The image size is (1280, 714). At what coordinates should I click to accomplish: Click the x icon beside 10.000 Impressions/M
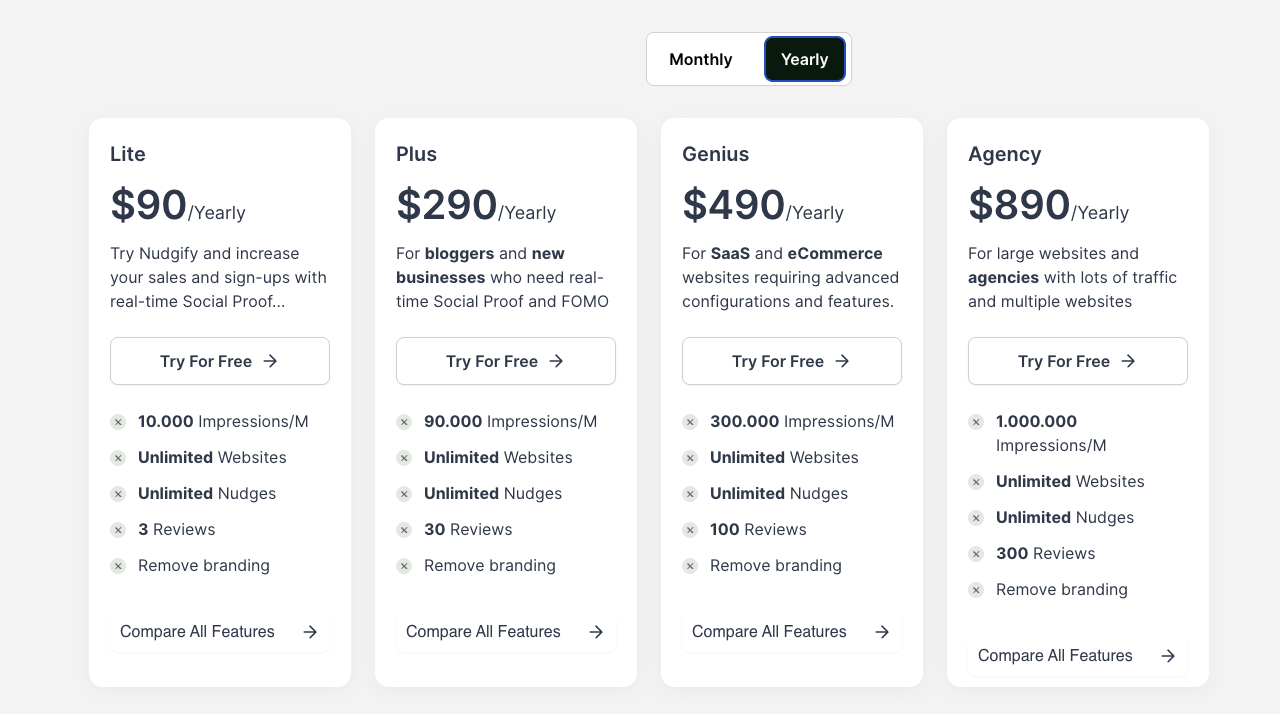(x=118, y=422)
